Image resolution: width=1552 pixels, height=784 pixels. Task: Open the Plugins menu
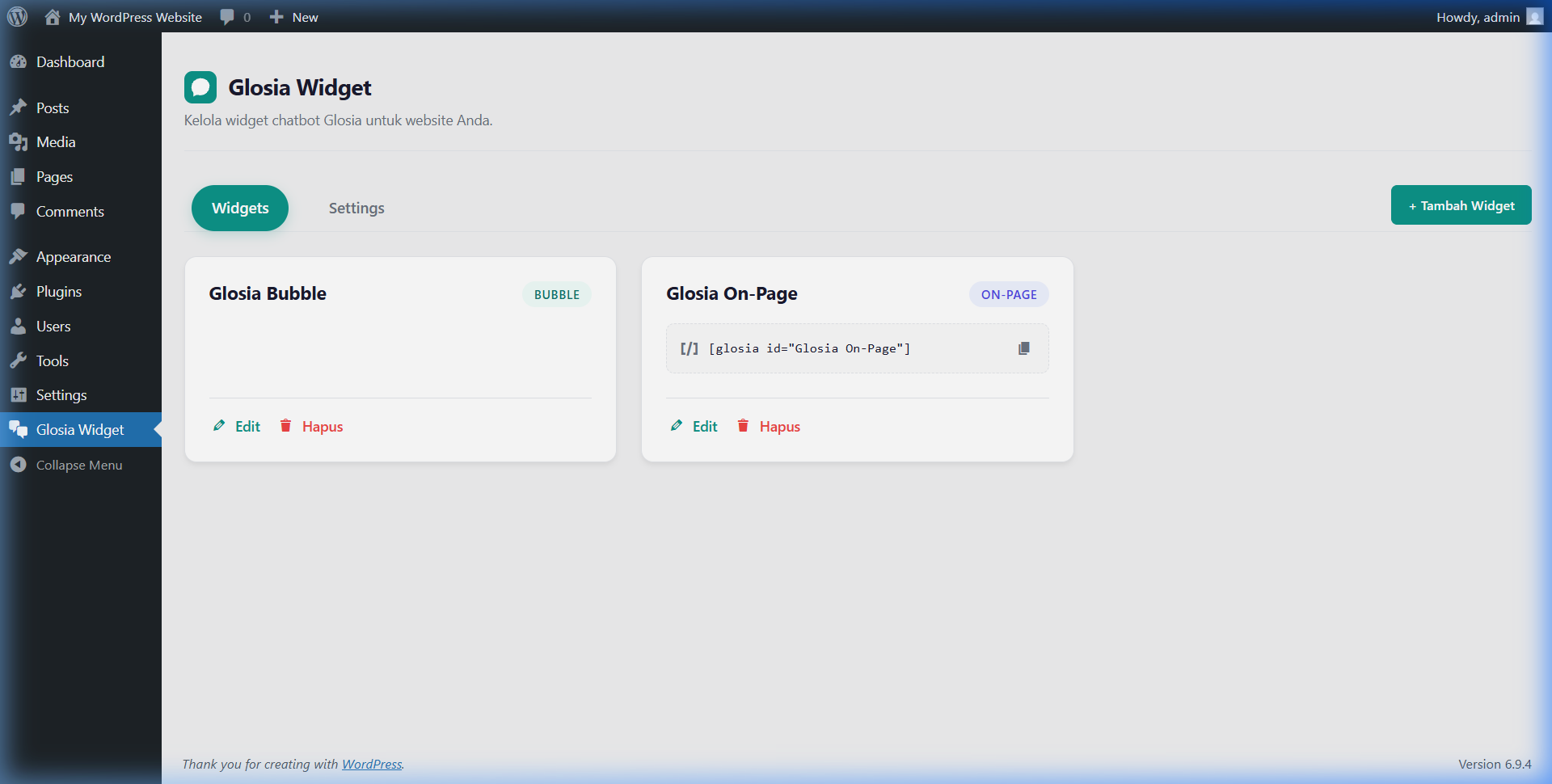point(81,292)
